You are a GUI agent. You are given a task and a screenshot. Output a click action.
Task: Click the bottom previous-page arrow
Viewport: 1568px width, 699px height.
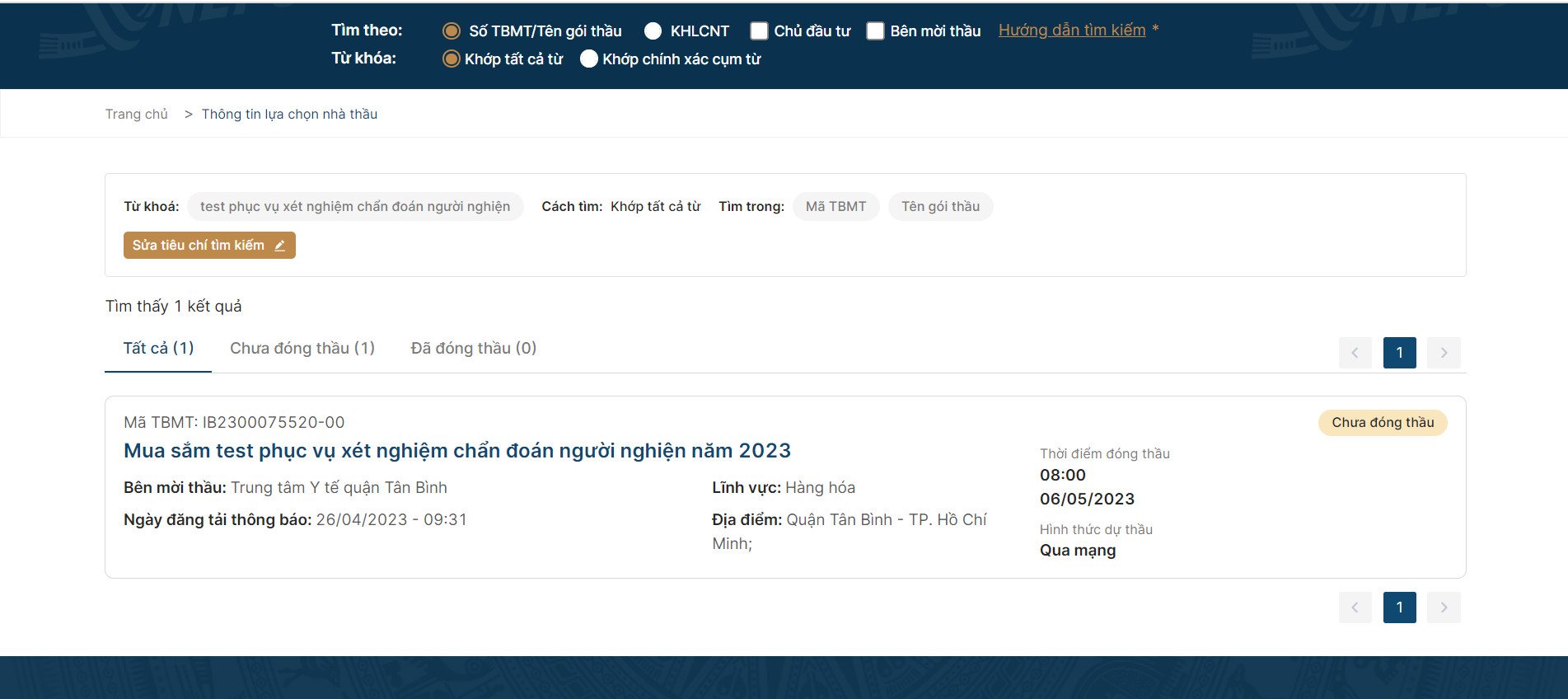[1355, 608]
